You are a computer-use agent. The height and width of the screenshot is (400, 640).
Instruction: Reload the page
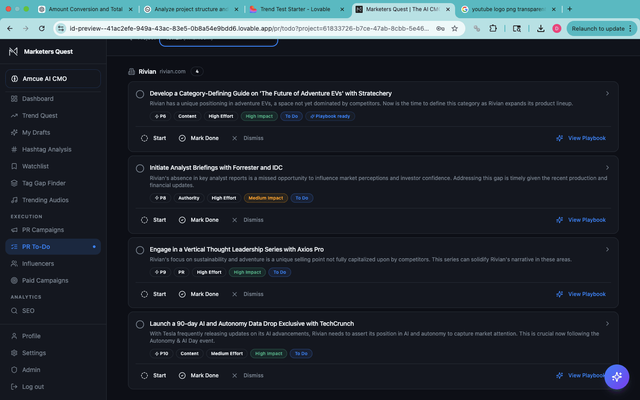tap(42, 29)
